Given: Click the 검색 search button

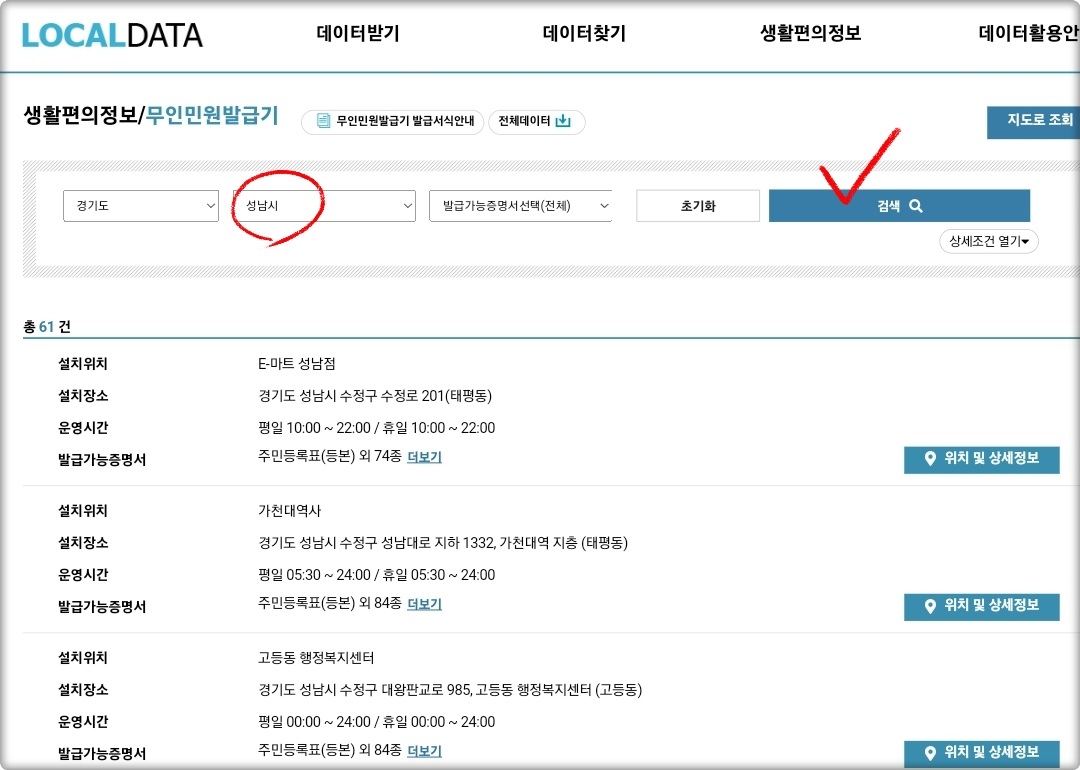Looking at the screenshot, I should (899, 206).
